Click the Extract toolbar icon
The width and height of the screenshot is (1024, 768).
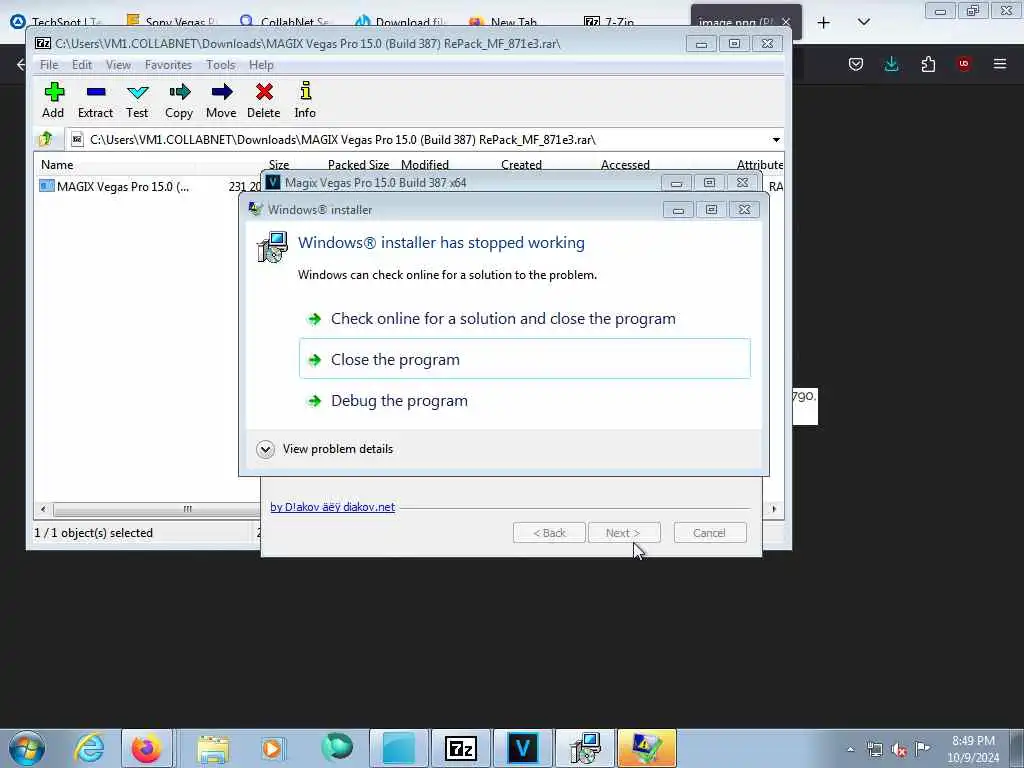[95, 100]
